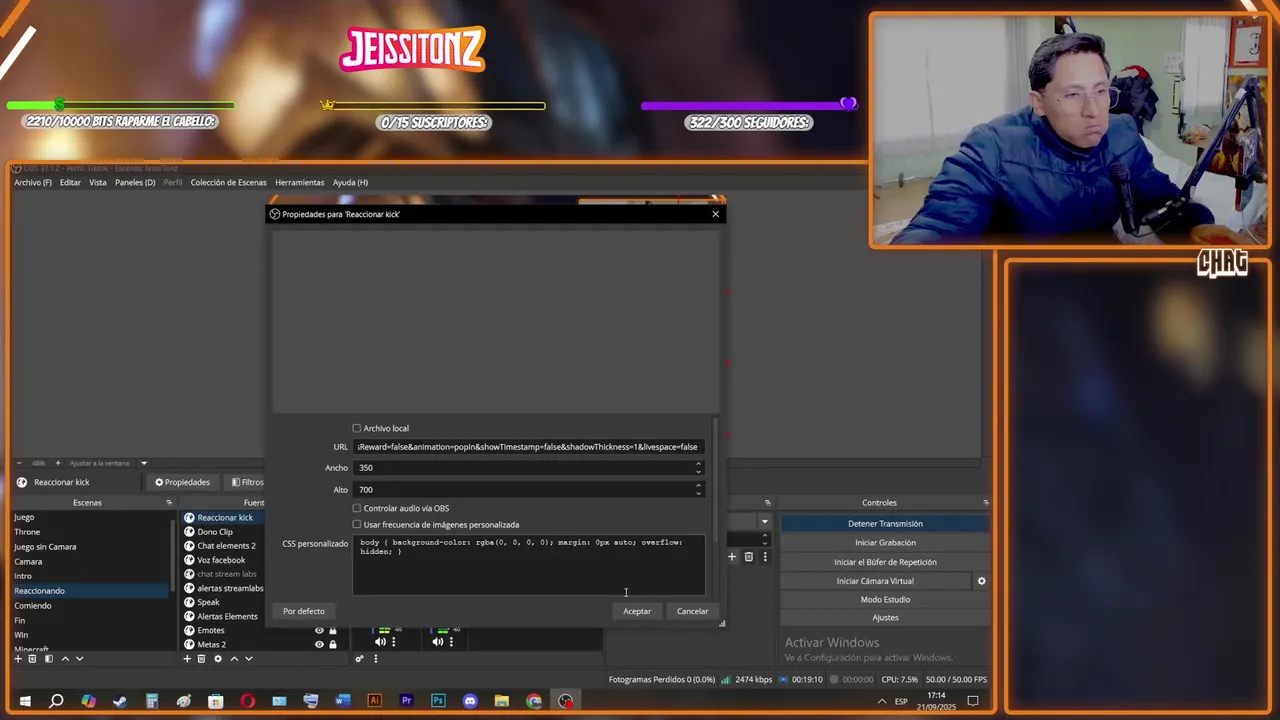Undock the Controles panel
The width and height of the screenshot is (1280, 720).
[x=986, y=503]
